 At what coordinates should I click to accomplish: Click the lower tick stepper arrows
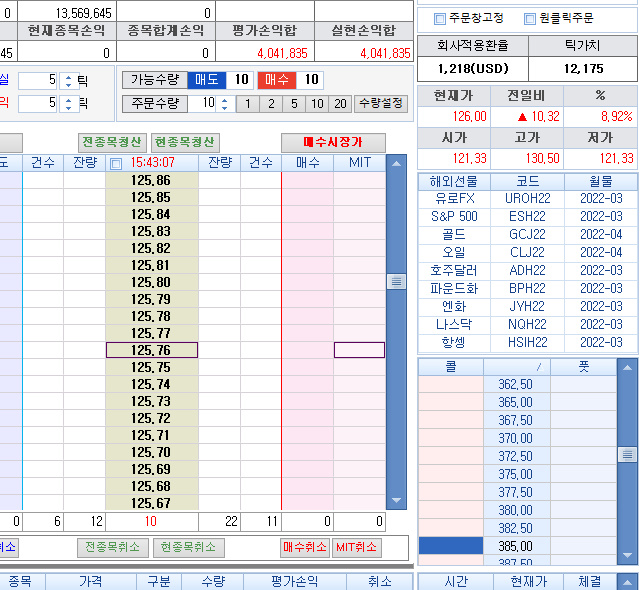click(x=68, y=103)
